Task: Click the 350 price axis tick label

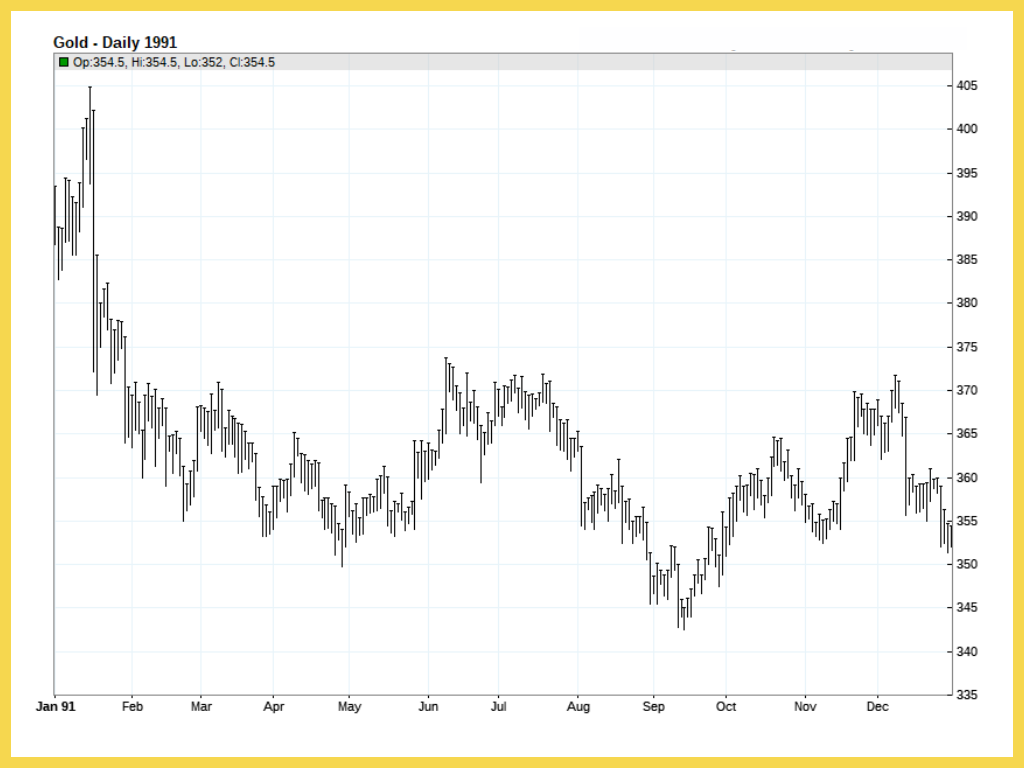Action: coord(967,564)
